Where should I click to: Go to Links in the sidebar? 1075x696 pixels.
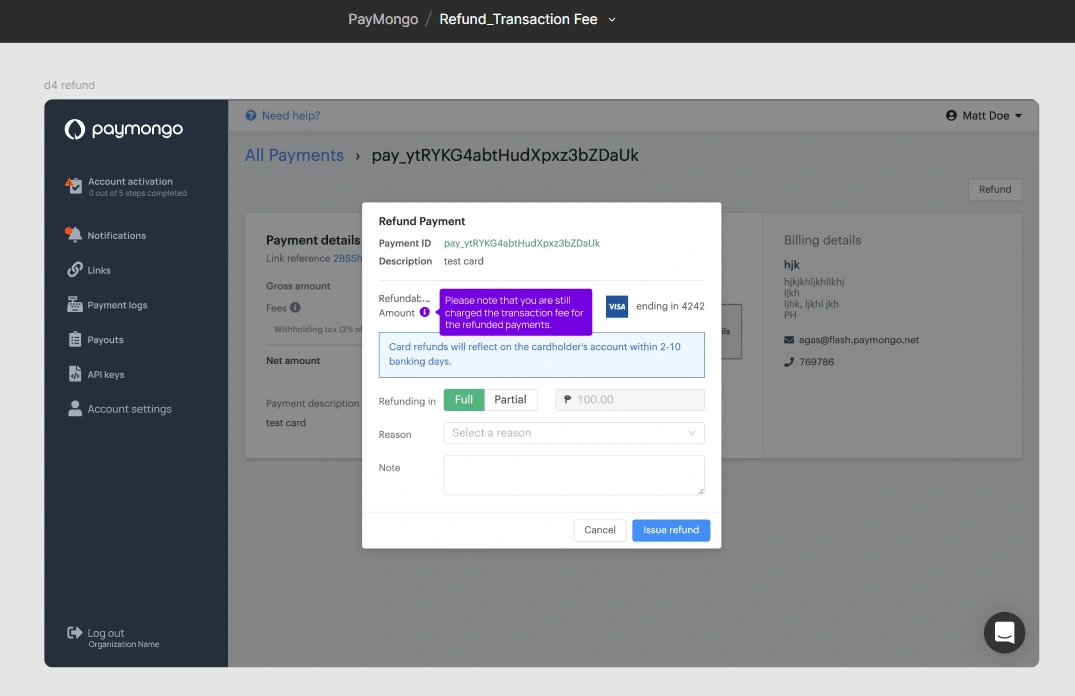(x=99, y=270)
